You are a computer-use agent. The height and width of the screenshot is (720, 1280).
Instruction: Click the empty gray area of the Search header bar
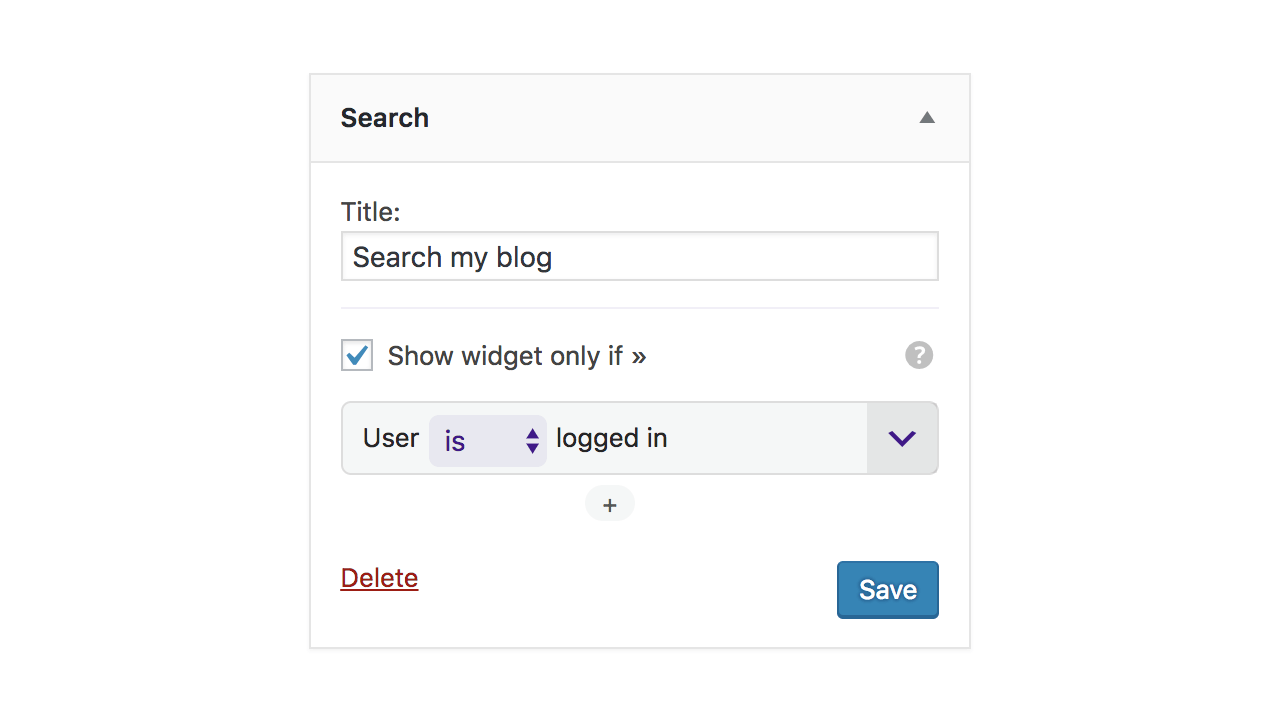(x=670, y=118)
